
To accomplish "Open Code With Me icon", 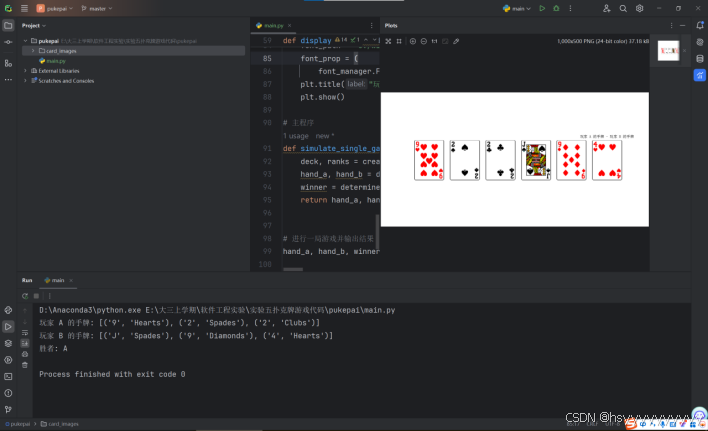I will [606, 8].
